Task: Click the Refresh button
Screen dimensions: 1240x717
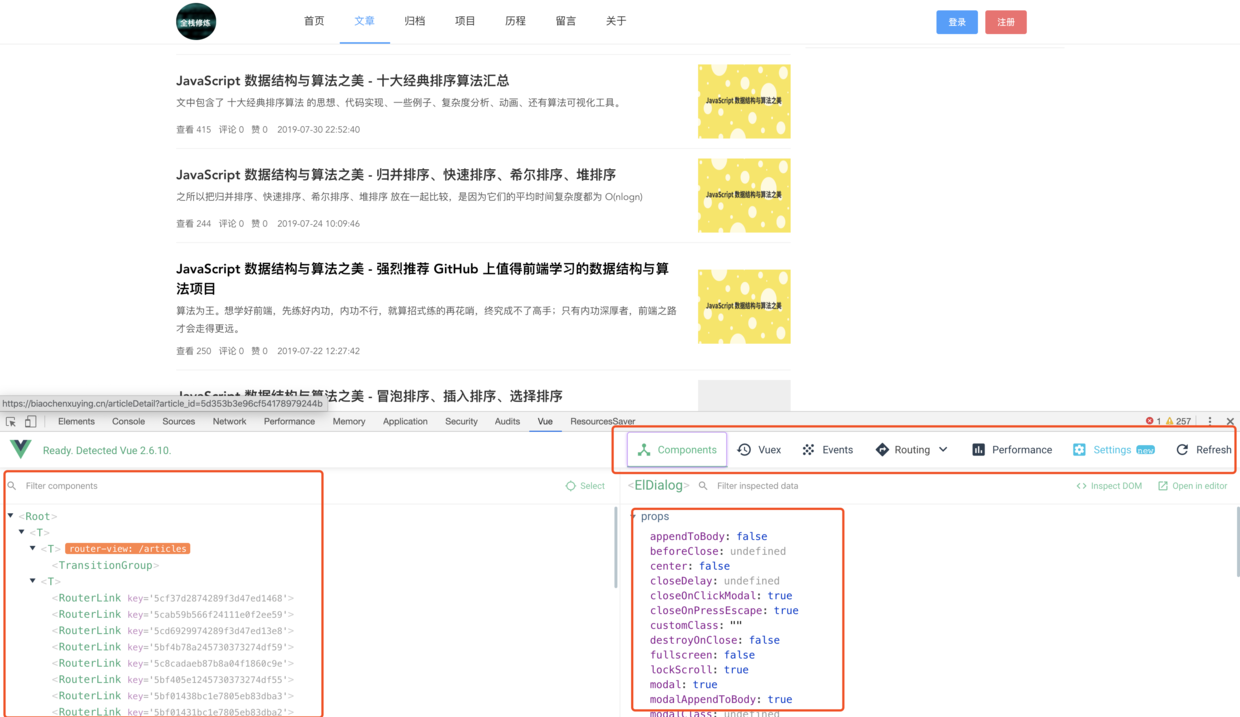Action: tap(1203, 450)
